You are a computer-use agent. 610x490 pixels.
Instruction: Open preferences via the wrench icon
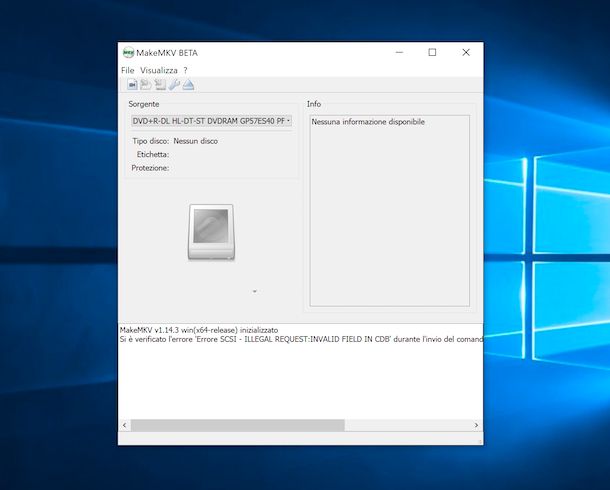pos(174,84)
